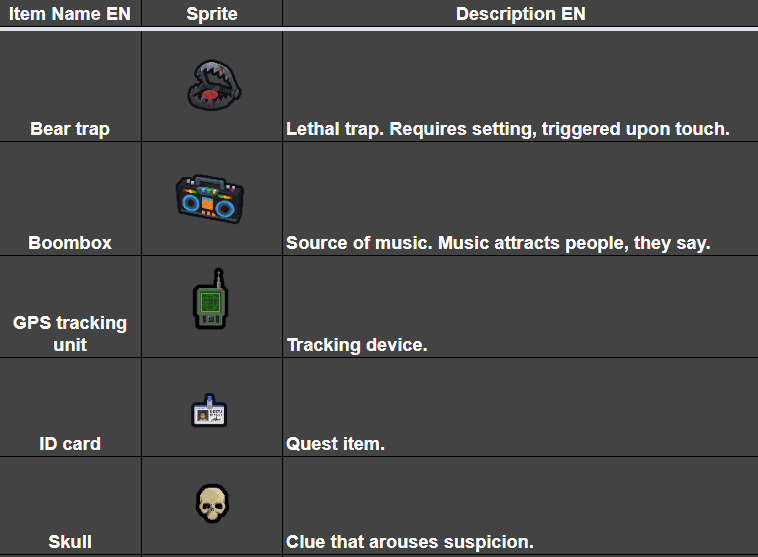Click the "Sprite" column header

tap(212, 14)
